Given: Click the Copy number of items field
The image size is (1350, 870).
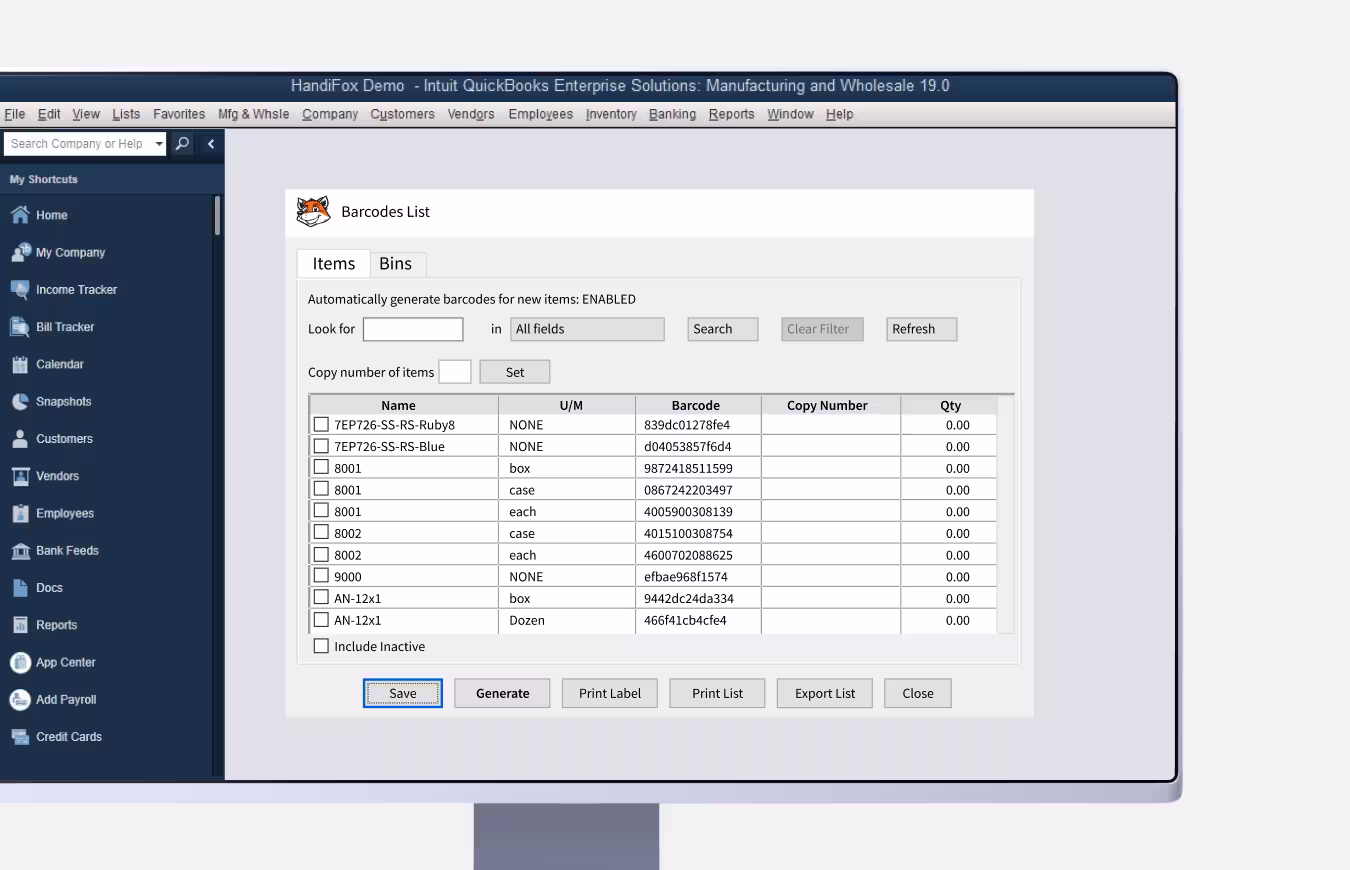Looking at the screenshot, I should (x=455, y=372).
